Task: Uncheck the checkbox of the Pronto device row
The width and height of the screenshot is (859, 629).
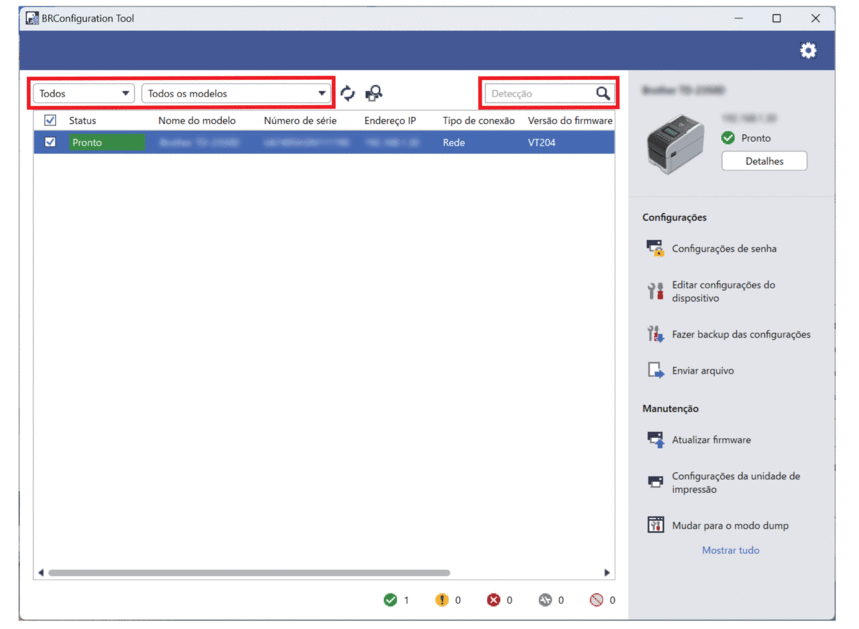Action: 50,142
